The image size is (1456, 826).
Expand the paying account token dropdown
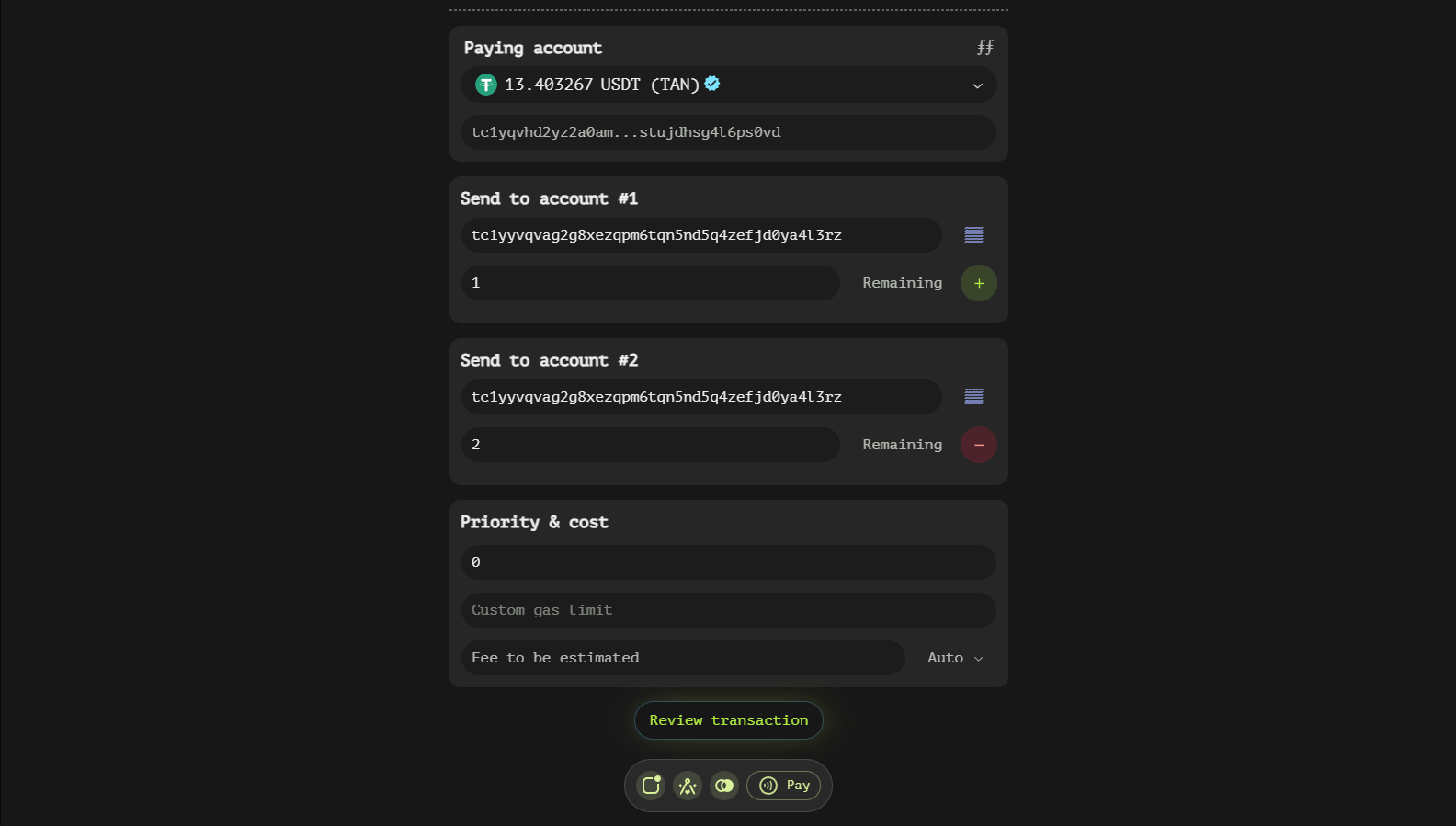click(x=977, y=85)
